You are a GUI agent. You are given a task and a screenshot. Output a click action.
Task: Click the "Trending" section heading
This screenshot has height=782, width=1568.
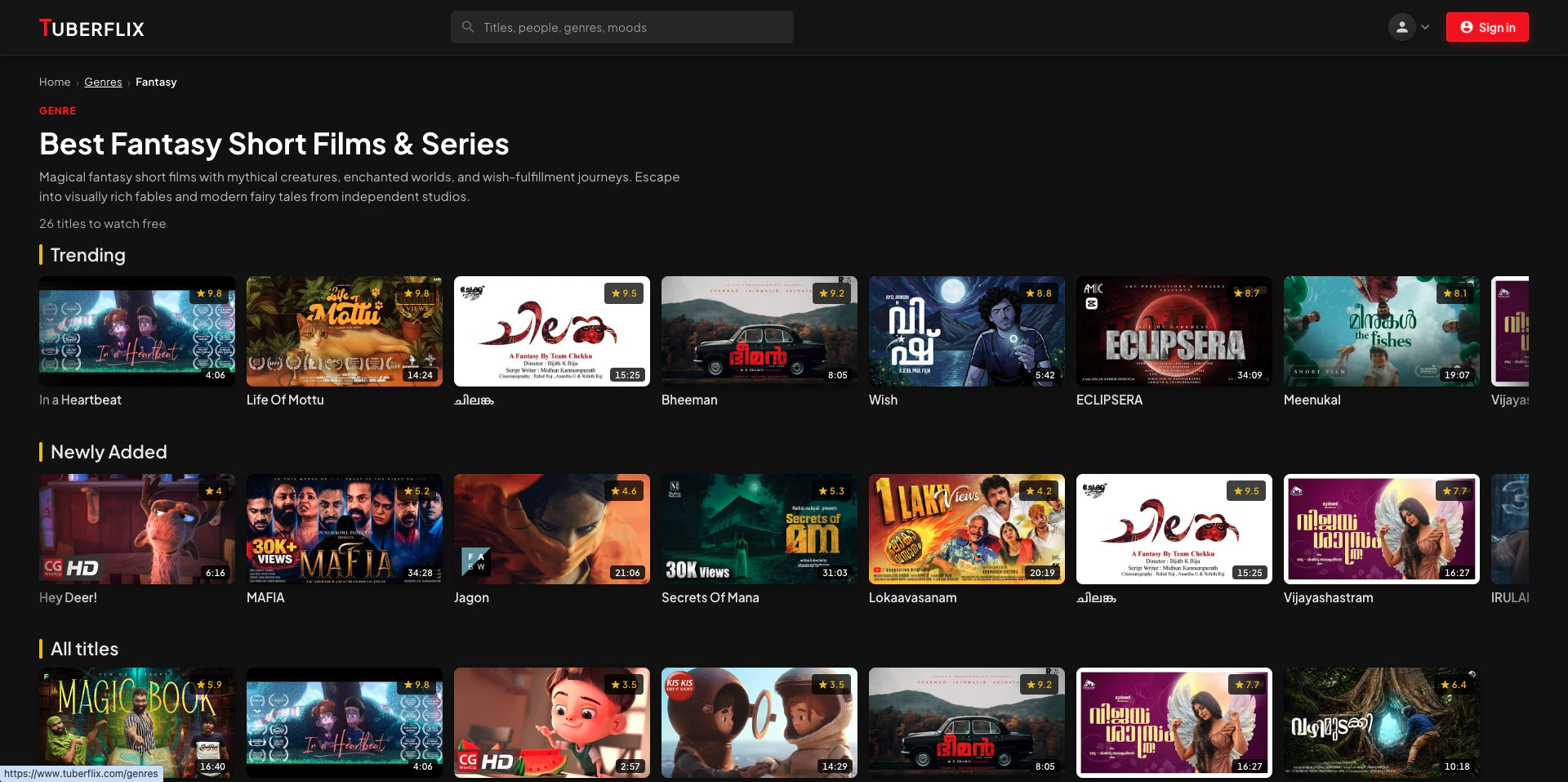point(88,255)
